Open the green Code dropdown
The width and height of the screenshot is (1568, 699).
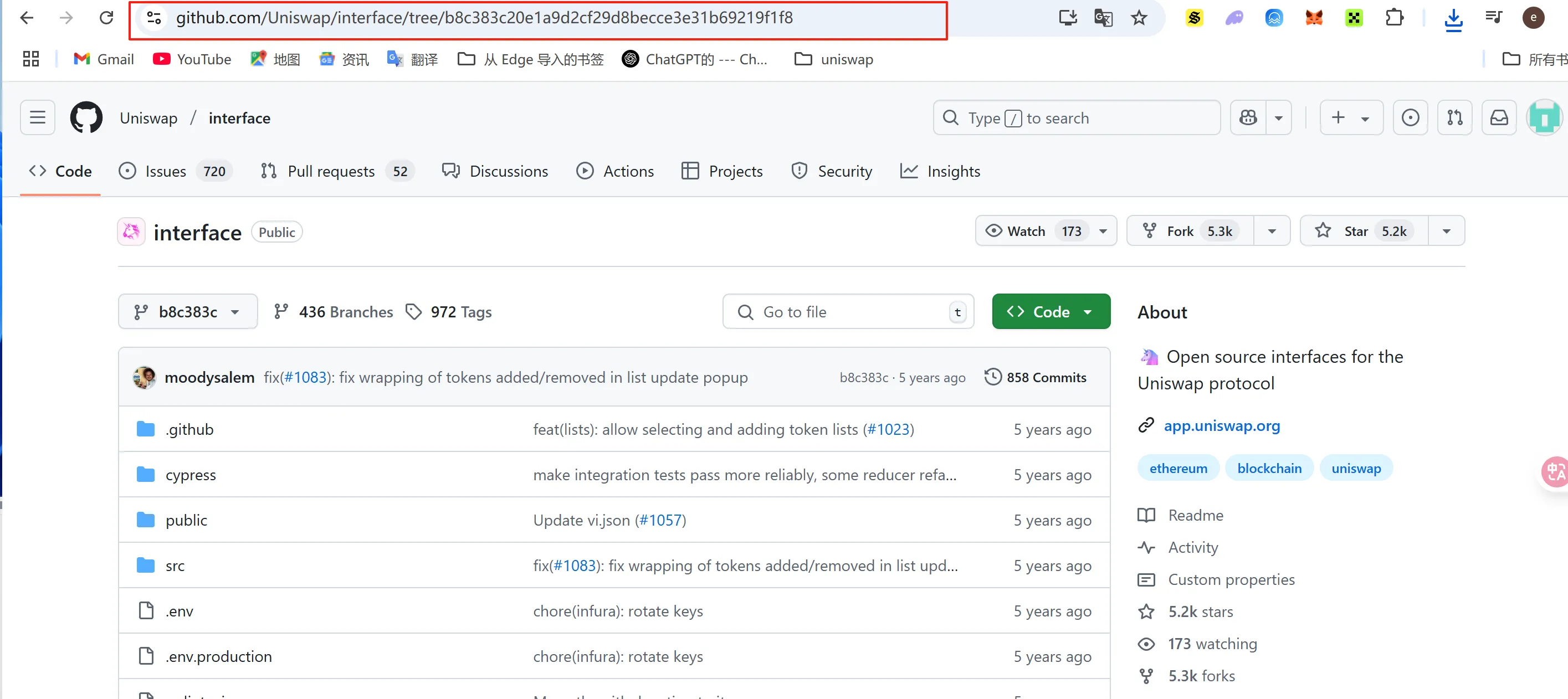[1051, 312]
